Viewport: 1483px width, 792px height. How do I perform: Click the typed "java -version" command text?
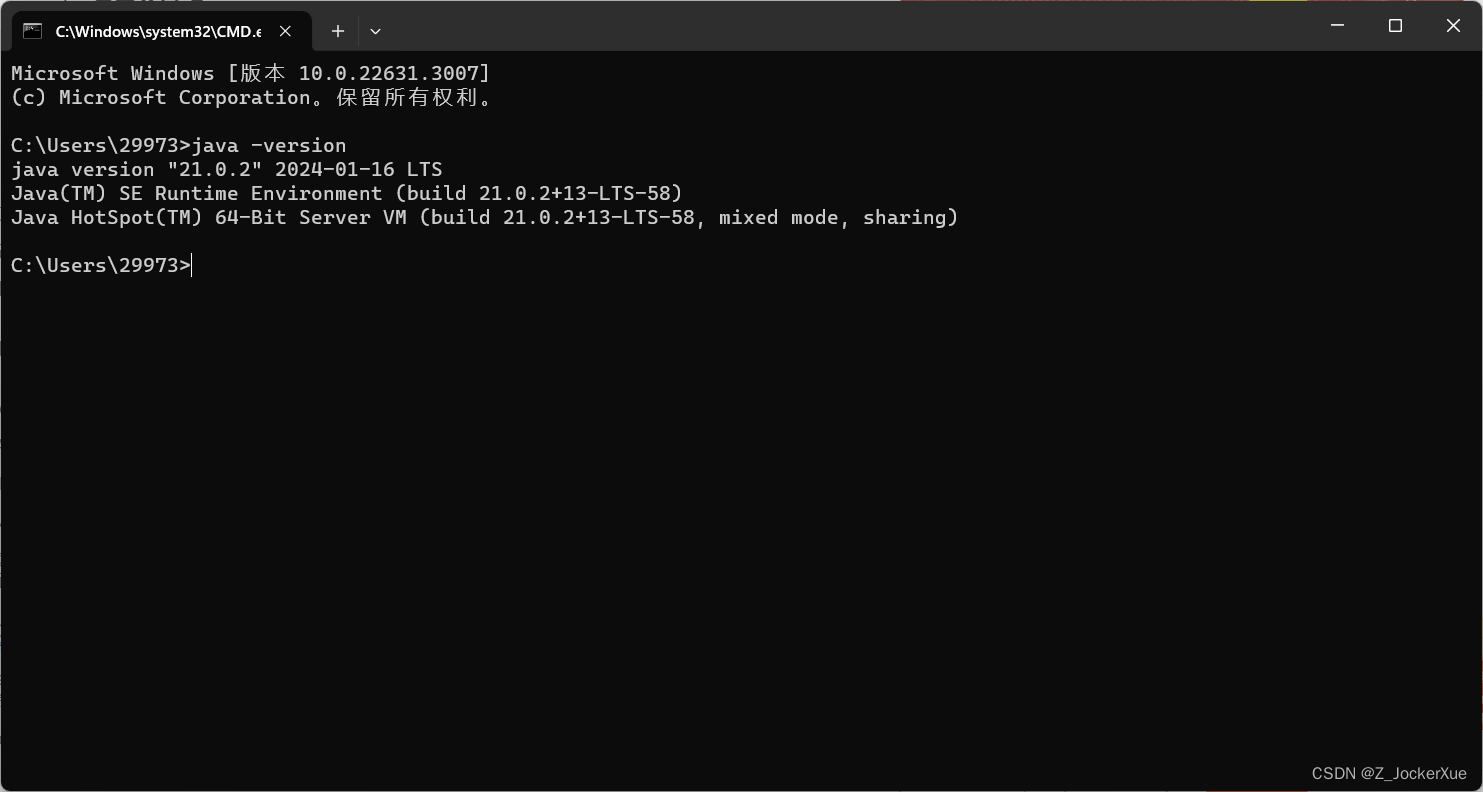click(269, 145)
